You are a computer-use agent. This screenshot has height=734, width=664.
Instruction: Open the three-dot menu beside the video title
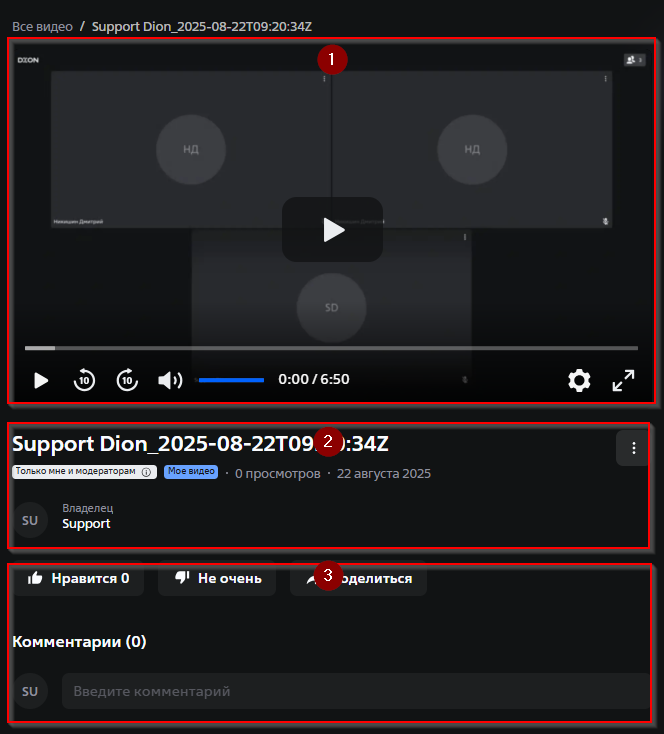(633, 449)
